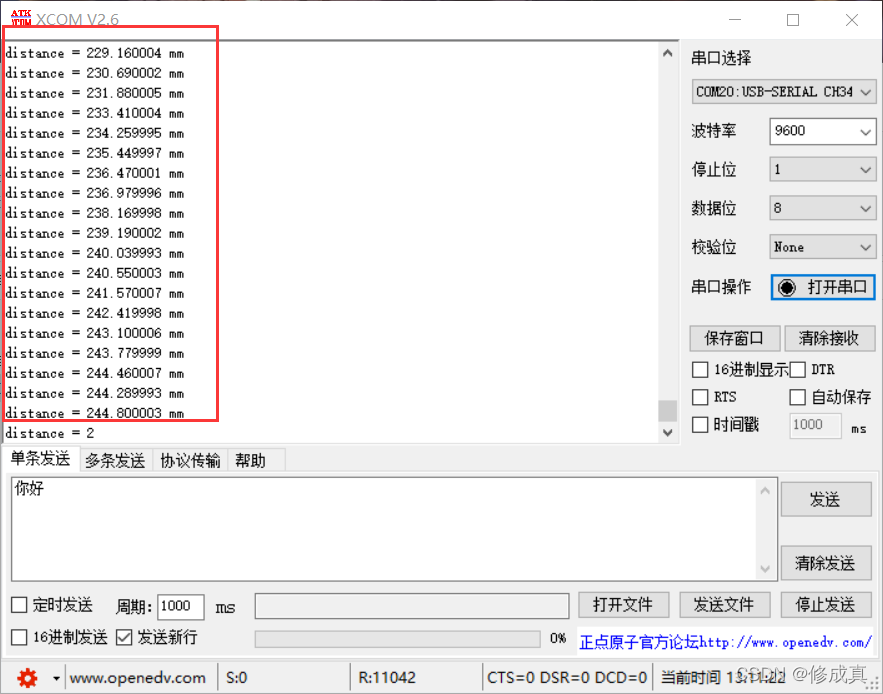Click the 发送 button

coord(826,499)
